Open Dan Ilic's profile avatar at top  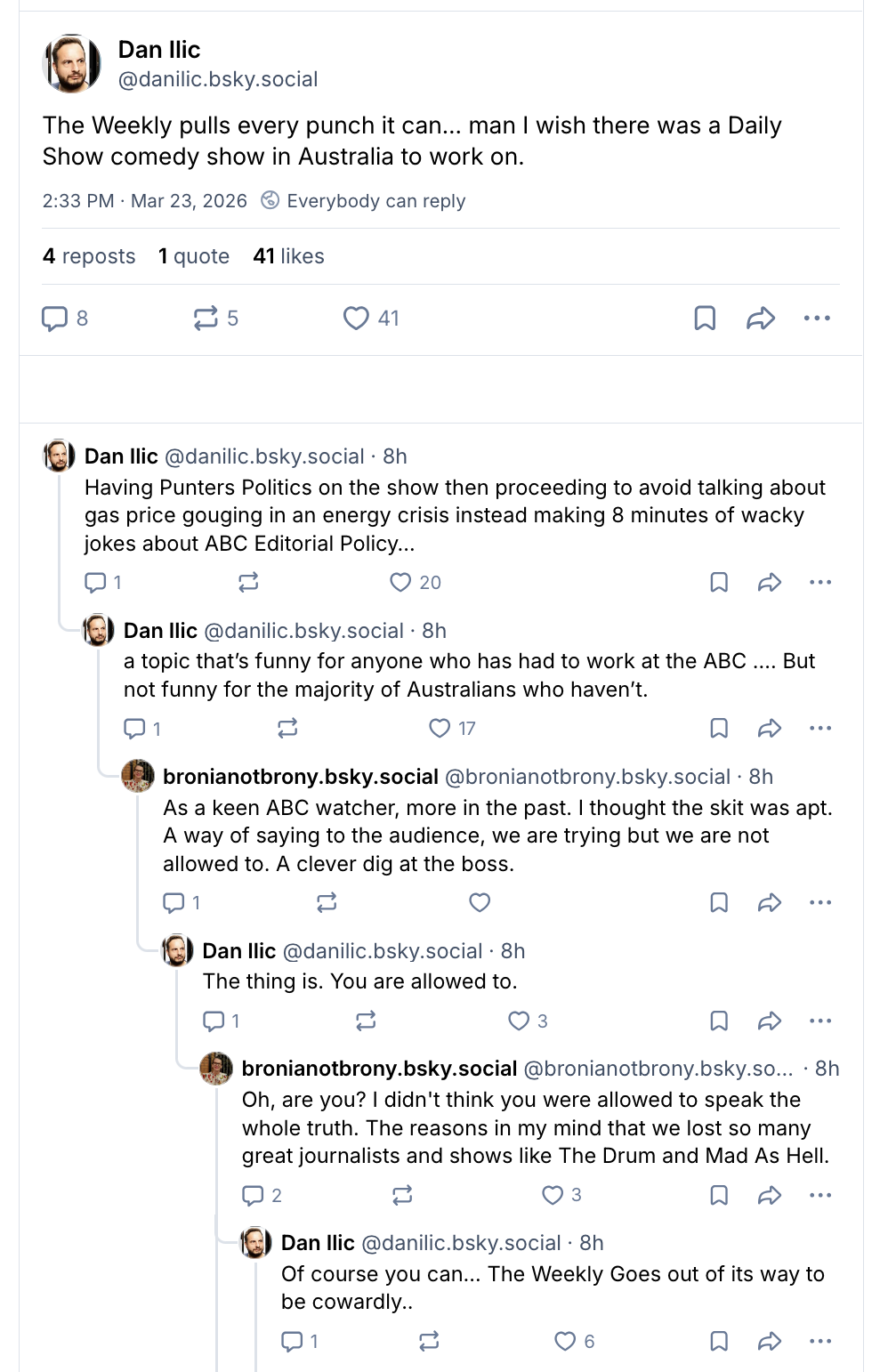(72, 64)
